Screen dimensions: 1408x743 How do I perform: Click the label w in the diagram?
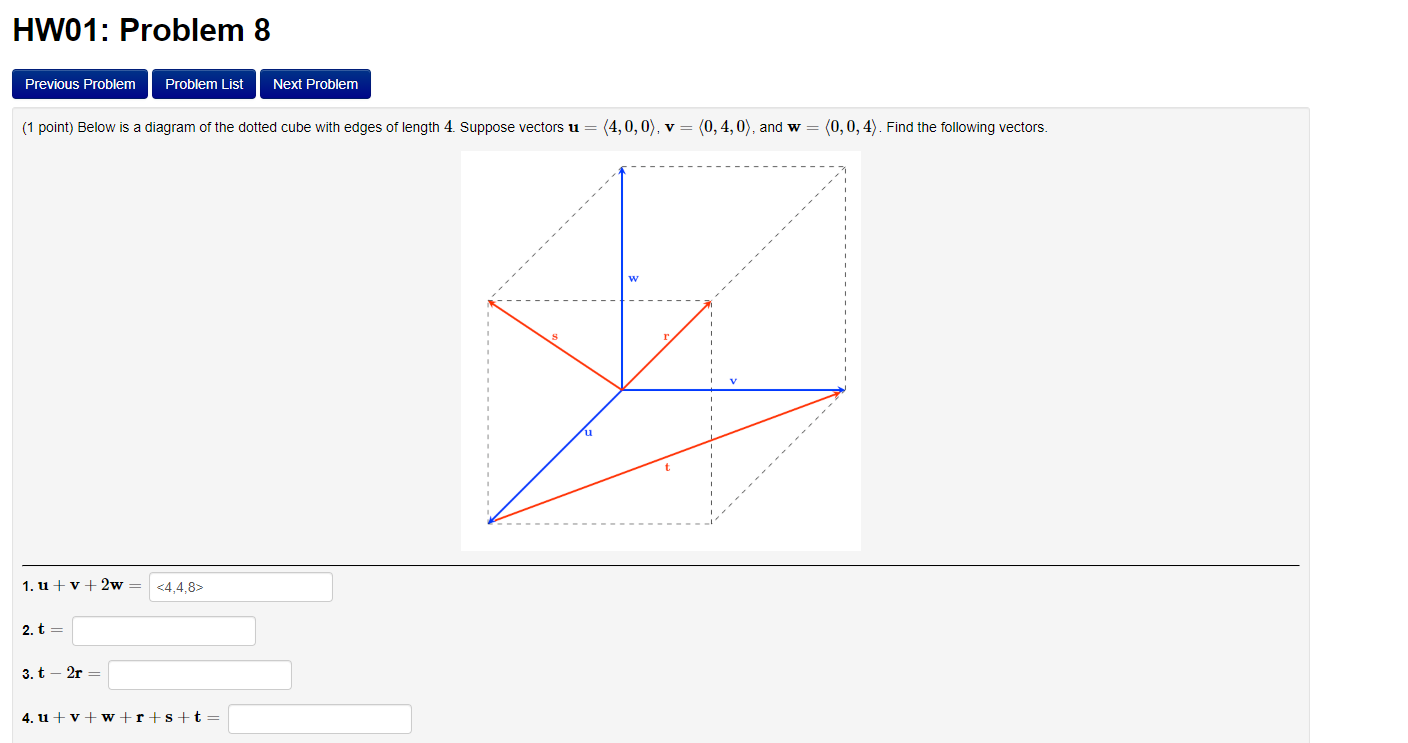[633, 277]
